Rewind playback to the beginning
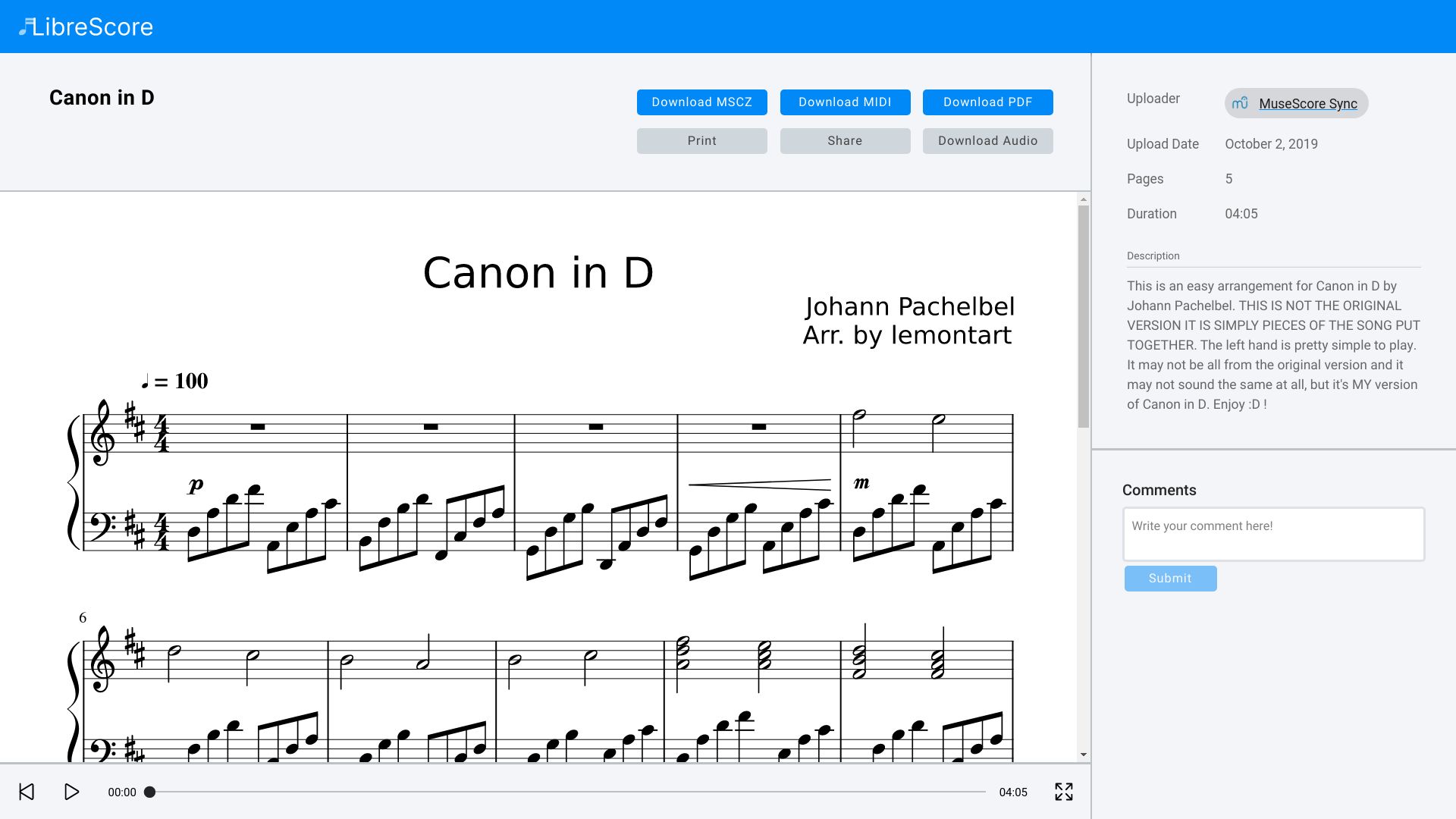The image size is (1456, 819). click(27, 792)
